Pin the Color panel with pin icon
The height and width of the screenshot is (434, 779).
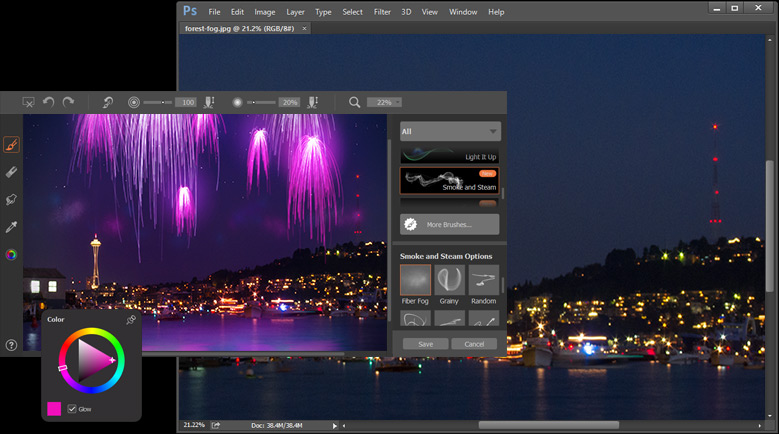[130, 320]
